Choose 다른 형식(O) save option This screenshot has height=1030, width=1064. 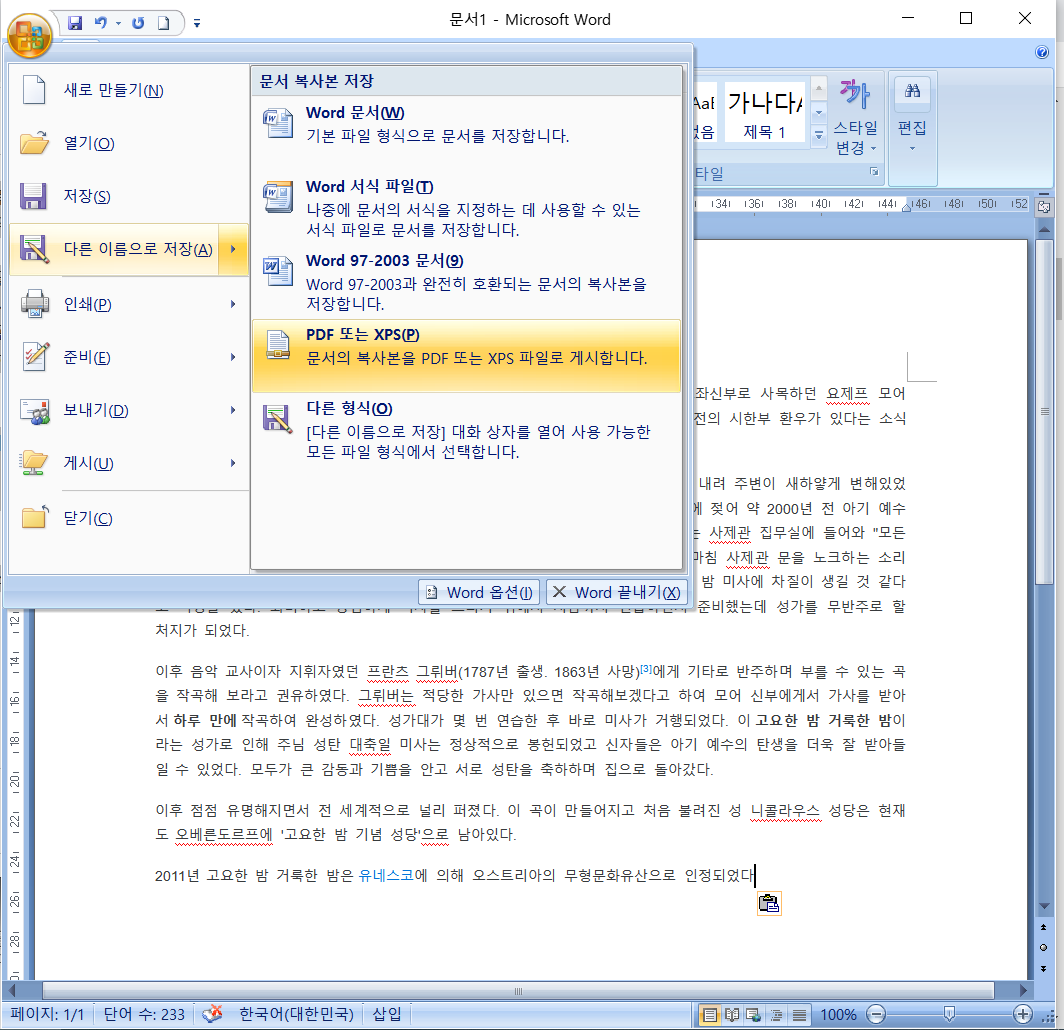466,430
